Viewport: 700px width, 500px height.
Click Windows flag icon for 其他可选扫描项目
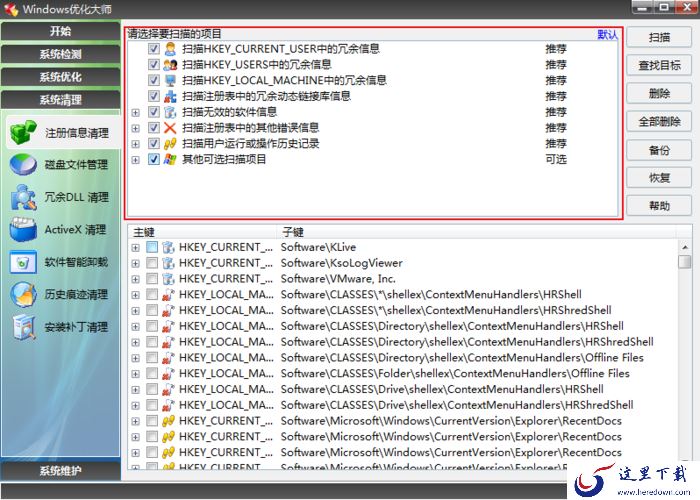170,159
